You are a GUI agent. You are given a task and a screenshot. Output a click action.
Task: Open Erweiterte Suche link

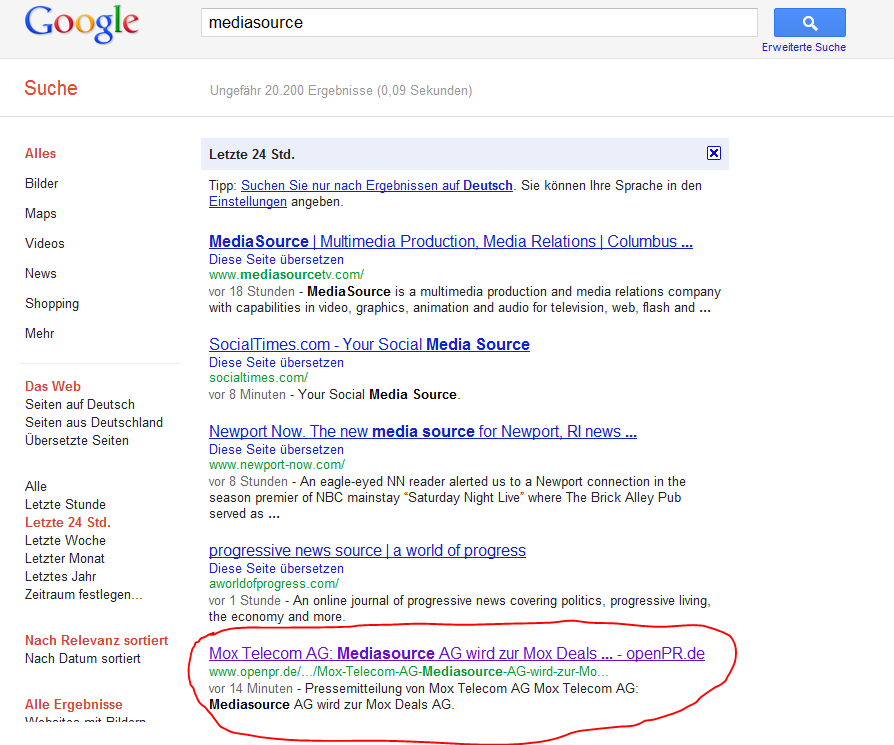tap(803, 47)
